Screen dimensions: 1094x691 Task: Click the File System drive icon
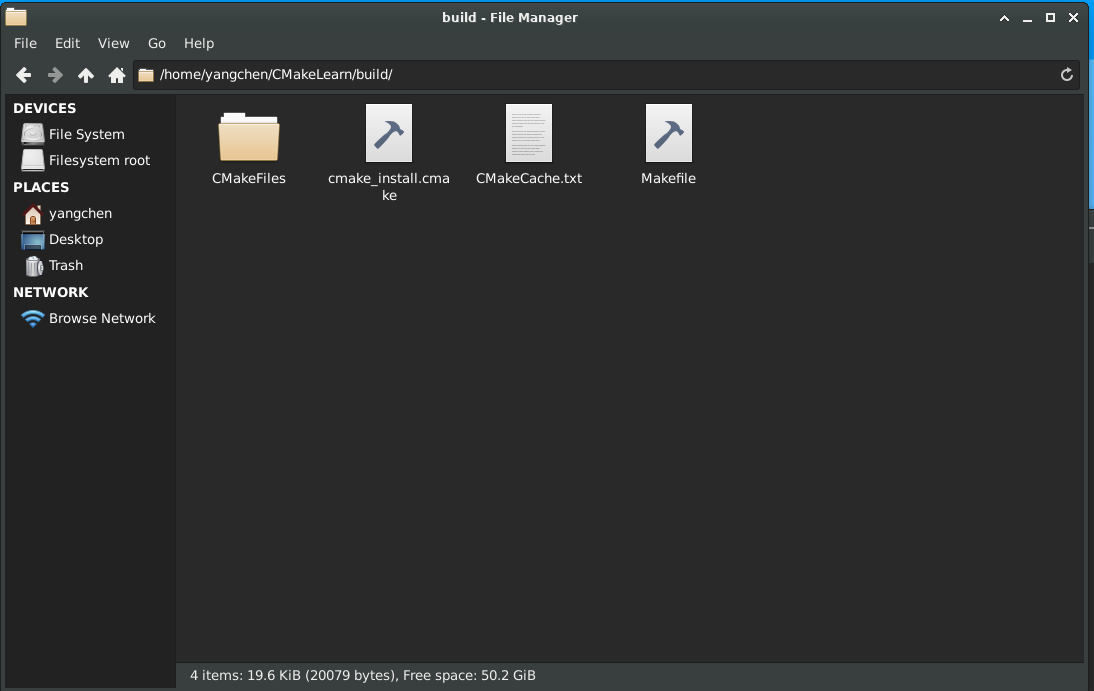[33, 134]
